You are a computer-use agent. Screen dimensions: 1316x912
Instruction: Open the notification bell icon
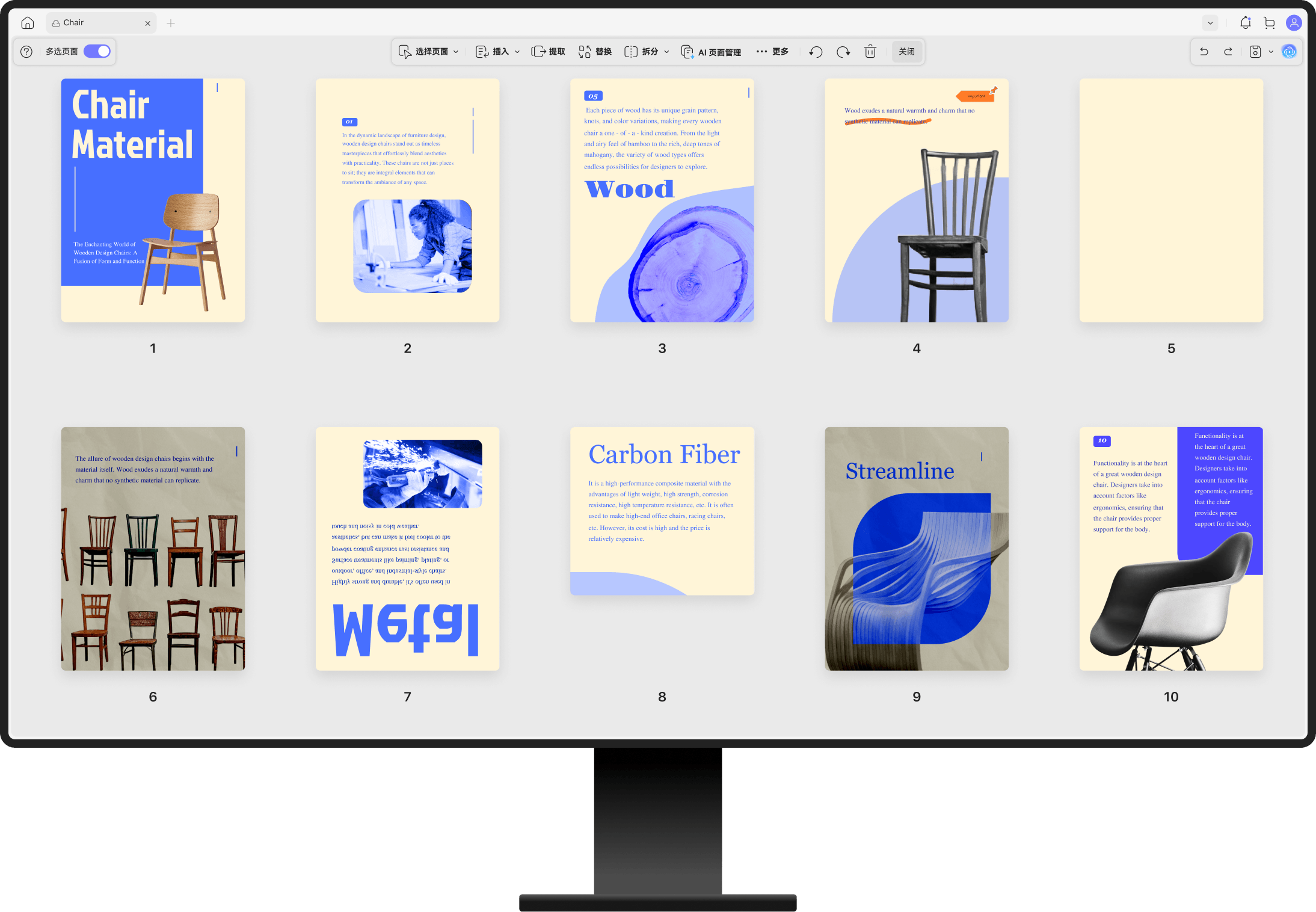click(x=1246, y=23)
